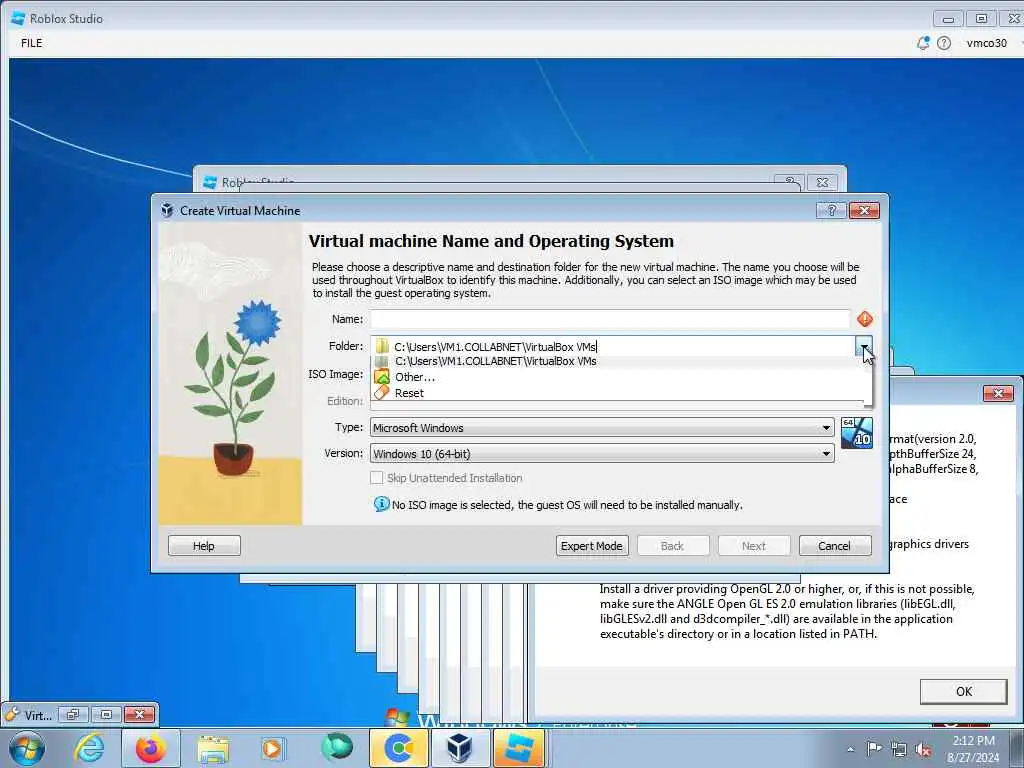This screenshot has width=1024, height=768.
Task: Launch Internet Explorer from taskbar
Action: point(88,748)
